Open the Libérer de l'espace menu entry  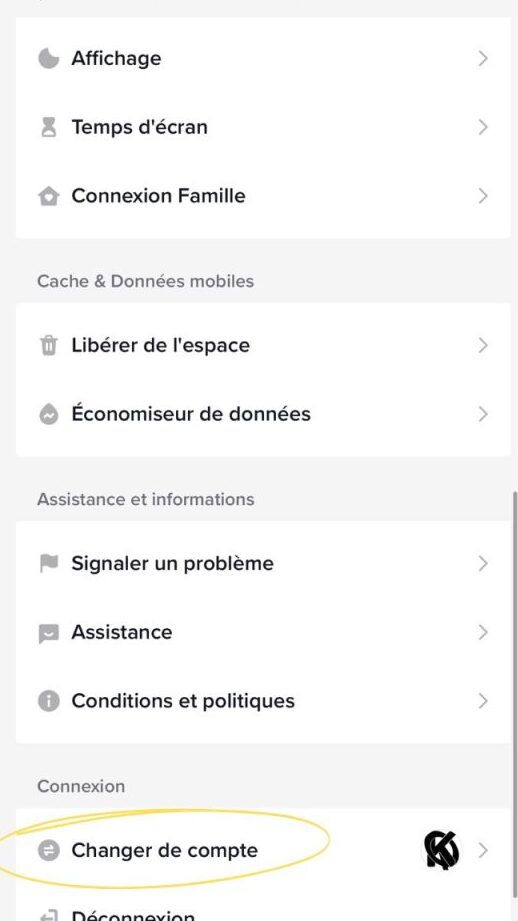263,345
